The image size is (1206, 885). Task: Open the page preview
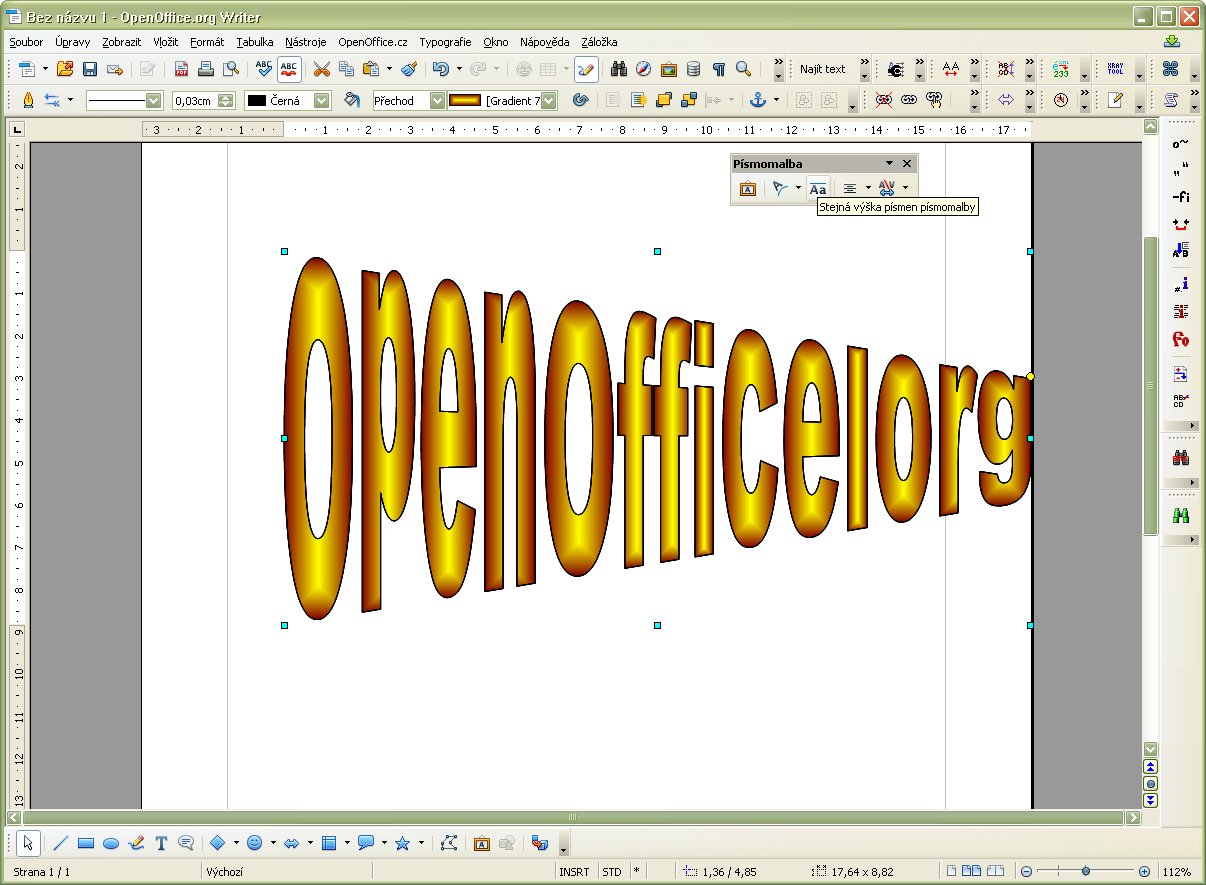point(231,69)
